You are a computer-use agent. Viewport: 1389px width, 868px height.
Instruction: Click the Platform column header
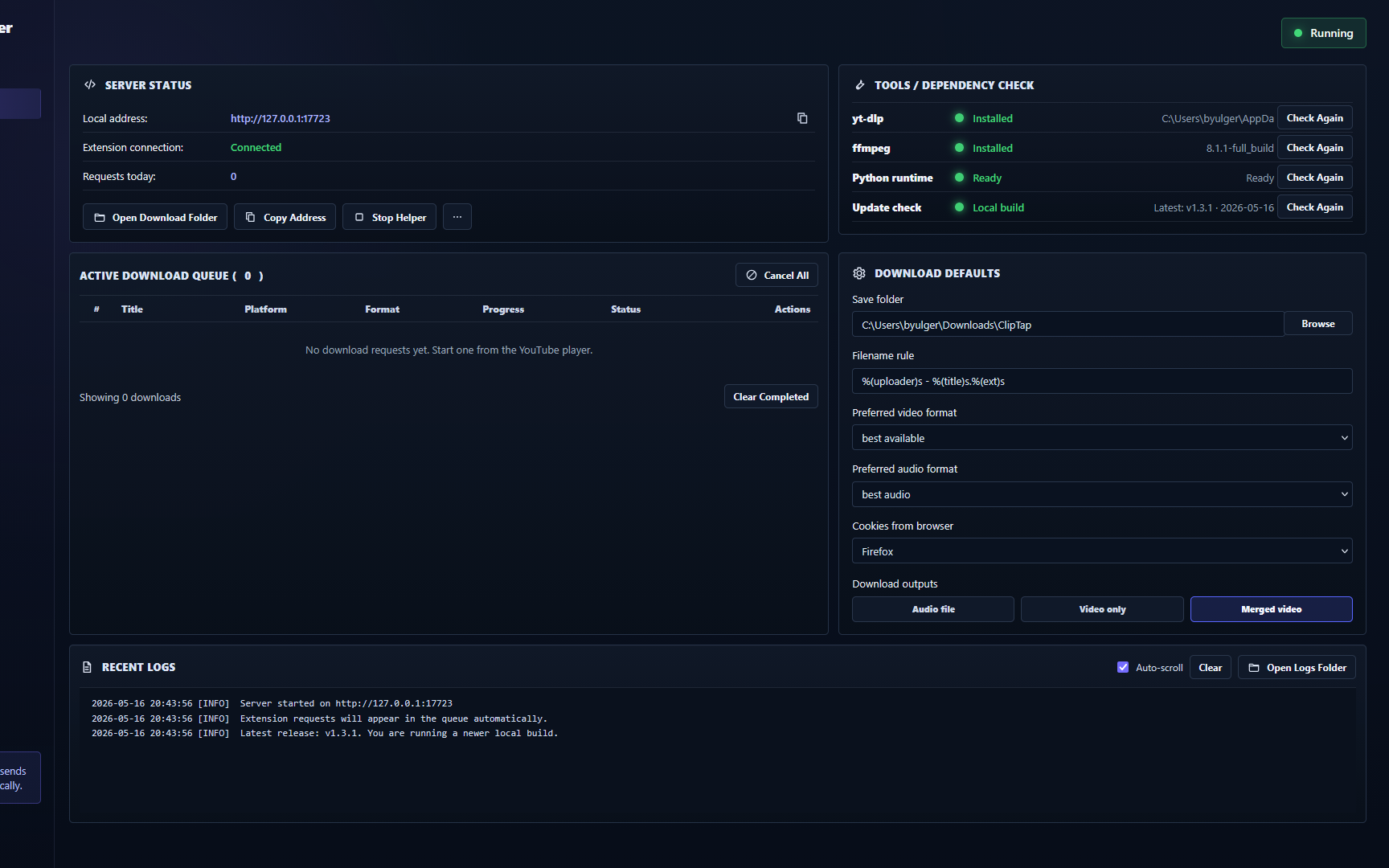coord(265,309)
